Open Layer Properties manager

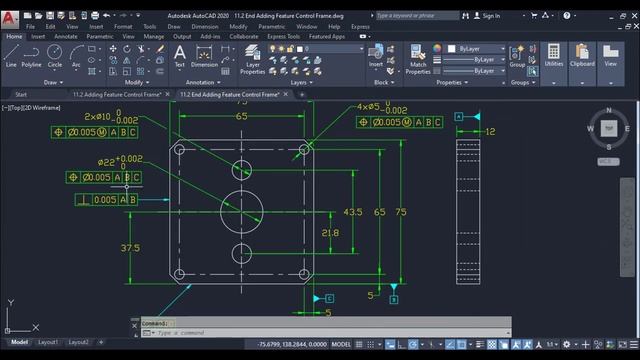pyautogui.click(x=253, y=60)
